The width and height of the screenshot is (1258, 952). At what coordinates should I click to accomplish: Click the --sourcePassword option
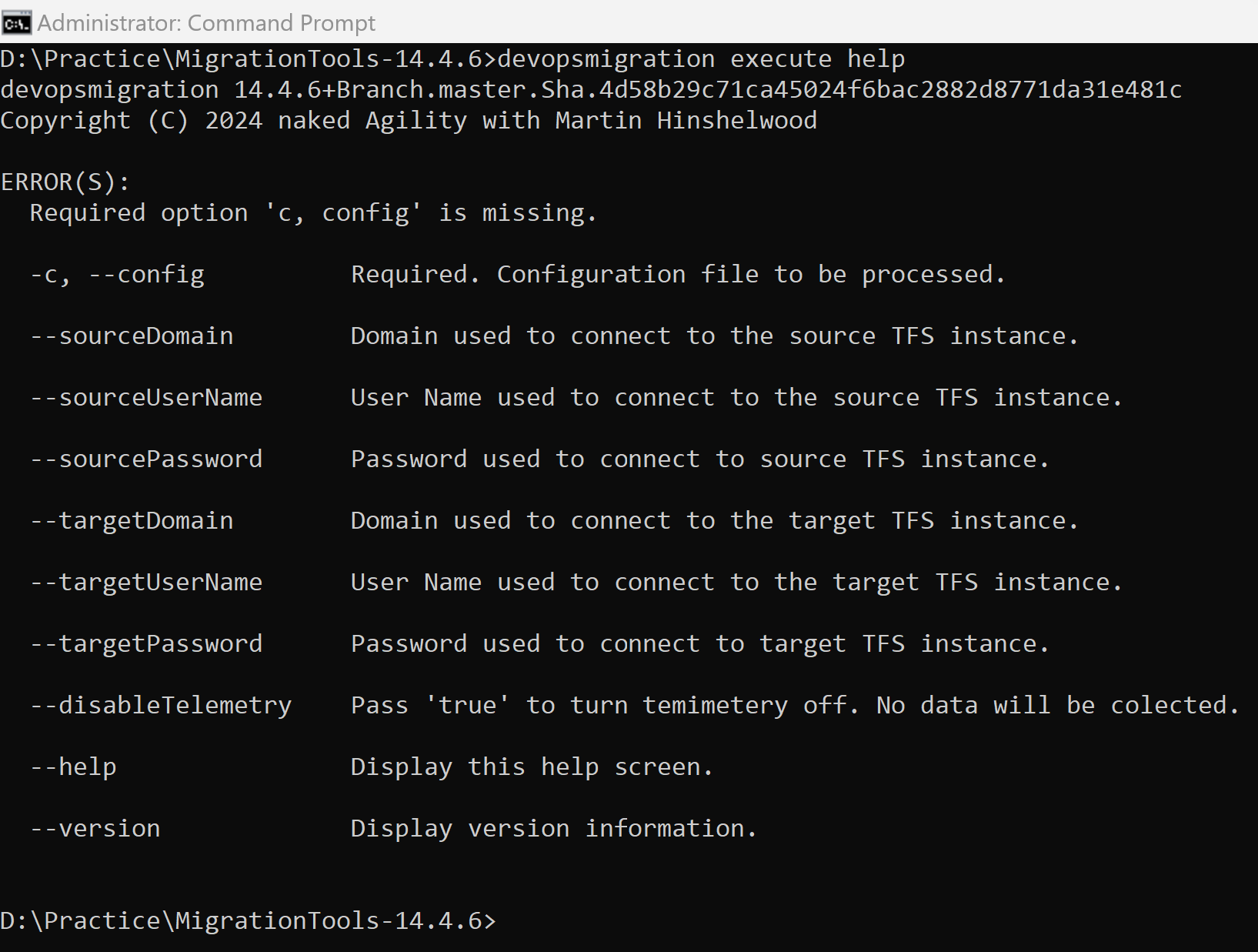146,459
